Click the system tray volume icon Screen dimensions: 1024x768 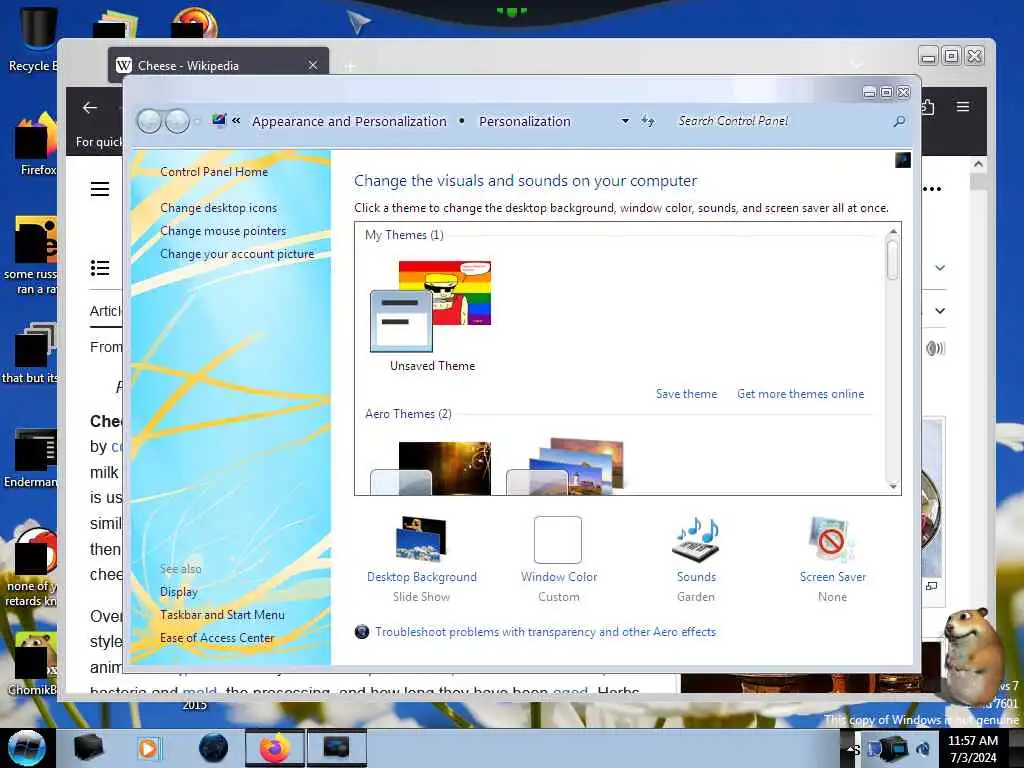point(923,749)
